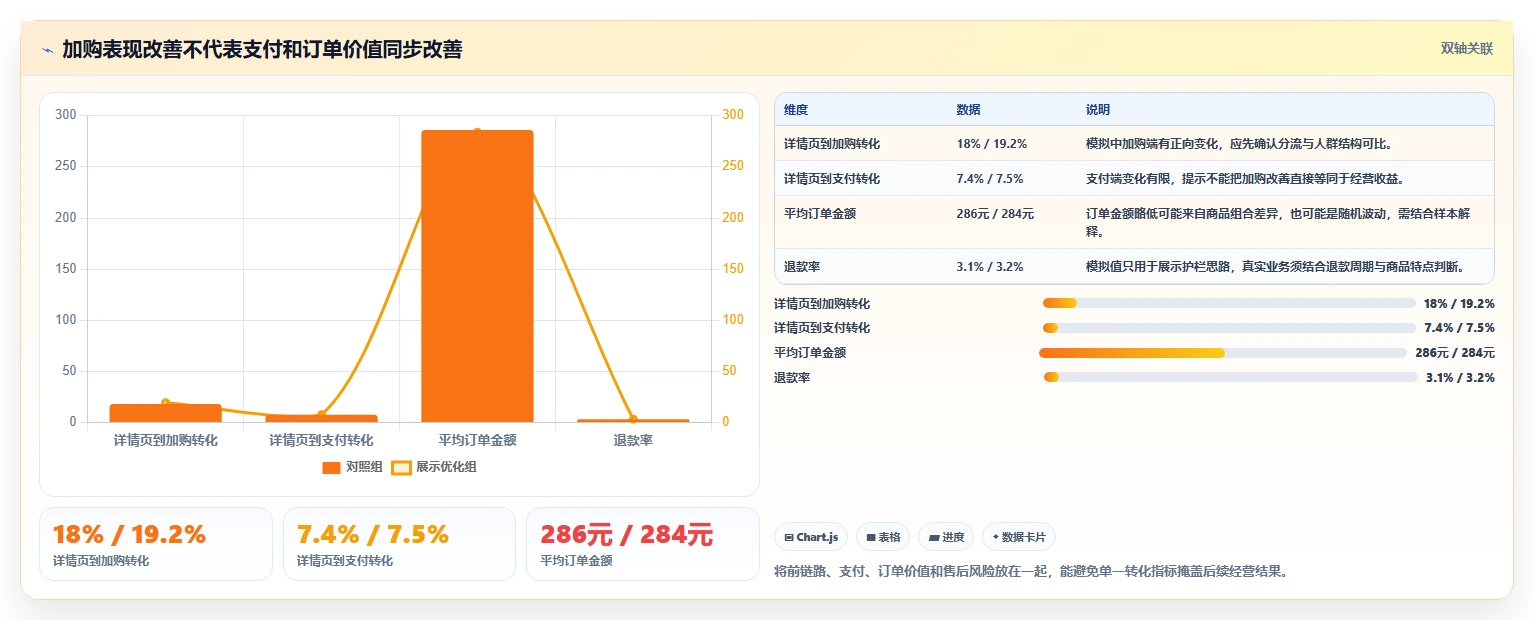This screenshot has width=1534, height=620.
Task: Click the 18% / 19.2% data card
Action: (156, 544)
